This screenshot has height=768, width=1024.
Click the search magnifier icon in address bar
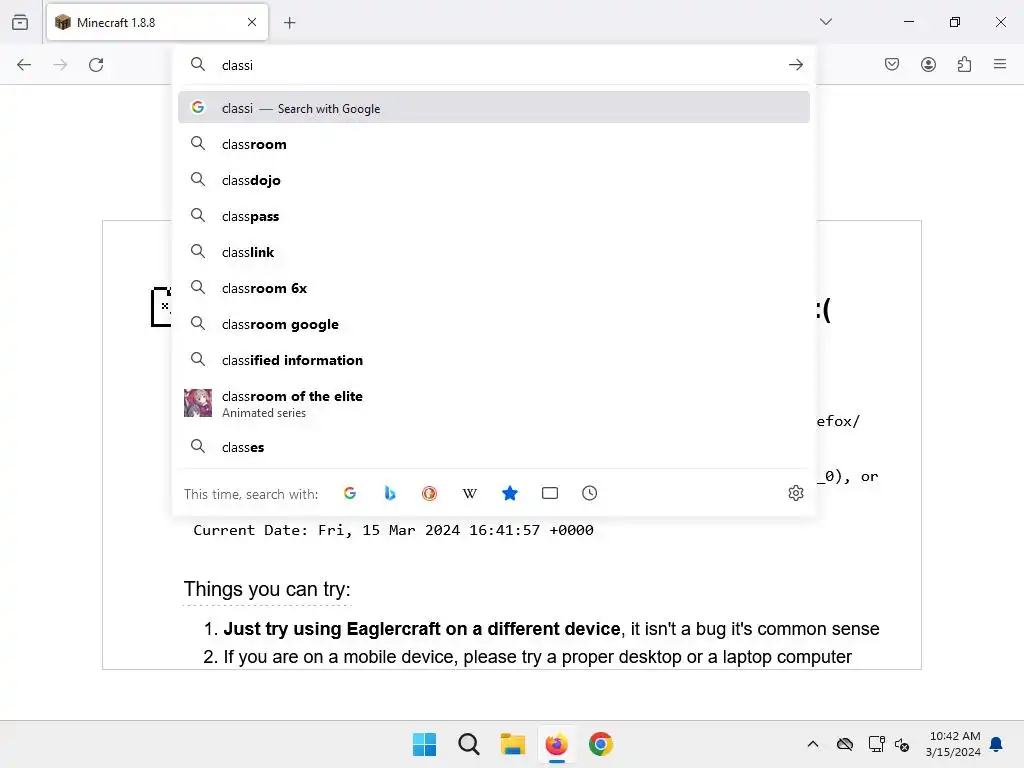click(x=198, y=64)
